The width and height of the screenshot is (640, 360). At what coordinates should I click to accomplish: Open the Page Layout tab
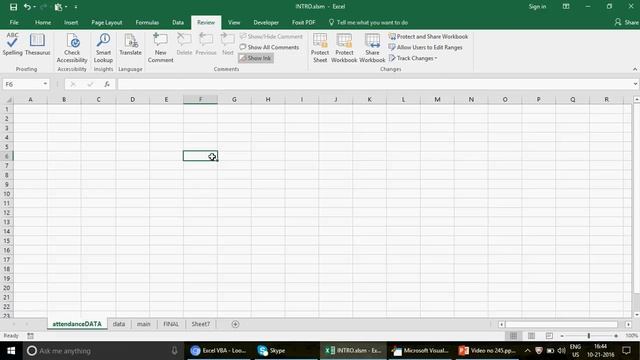(x=107, y=22)
